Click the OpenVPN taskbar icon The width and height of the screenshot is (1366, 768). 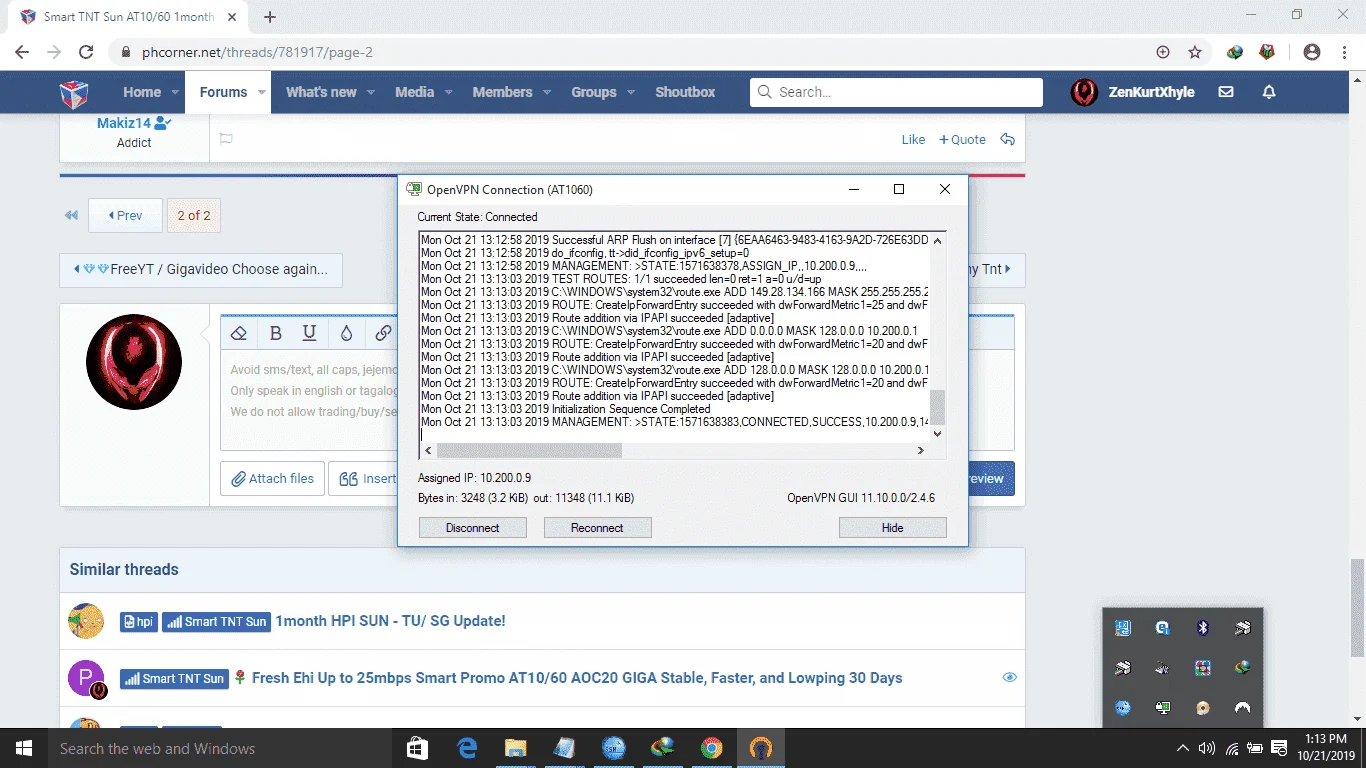click(x=760, y=748)
